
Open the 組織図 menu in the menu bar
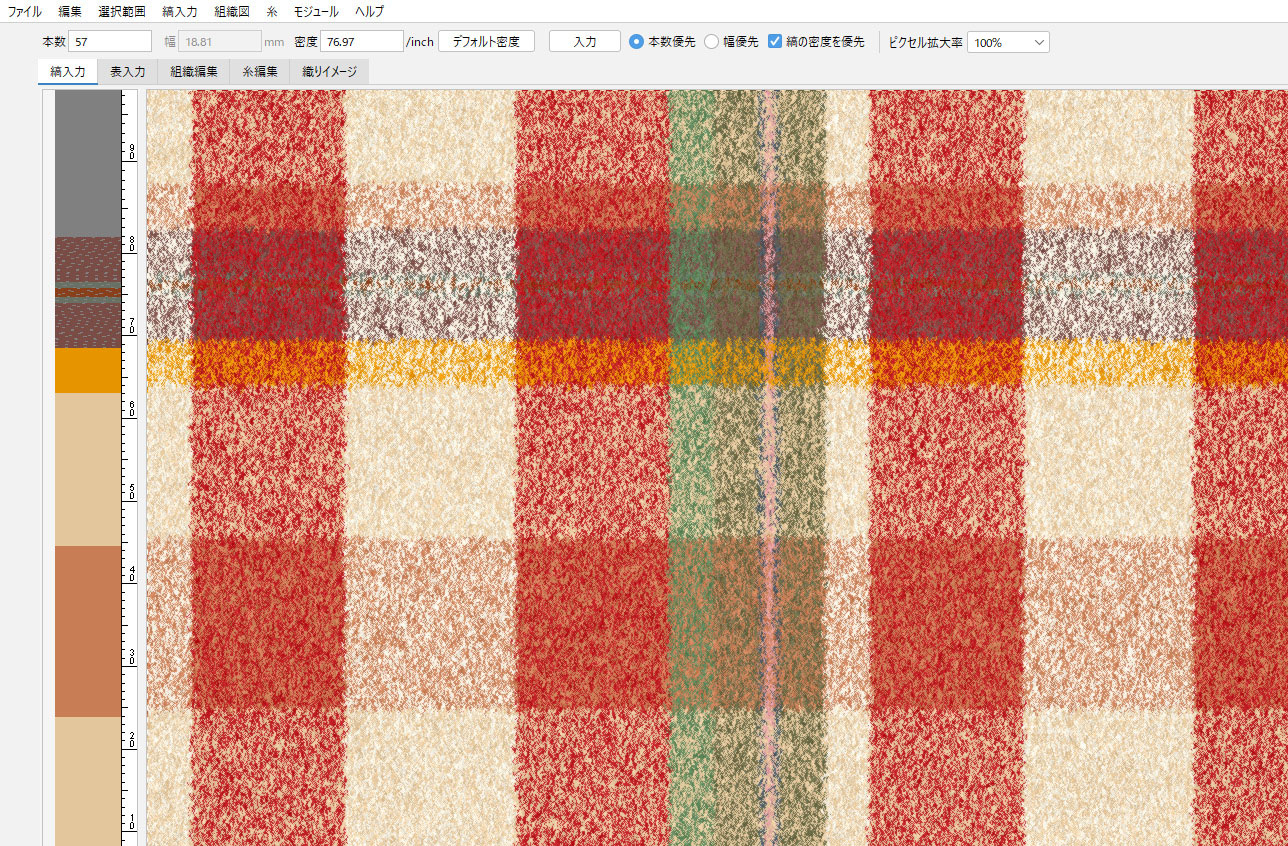tap(232, 11)
